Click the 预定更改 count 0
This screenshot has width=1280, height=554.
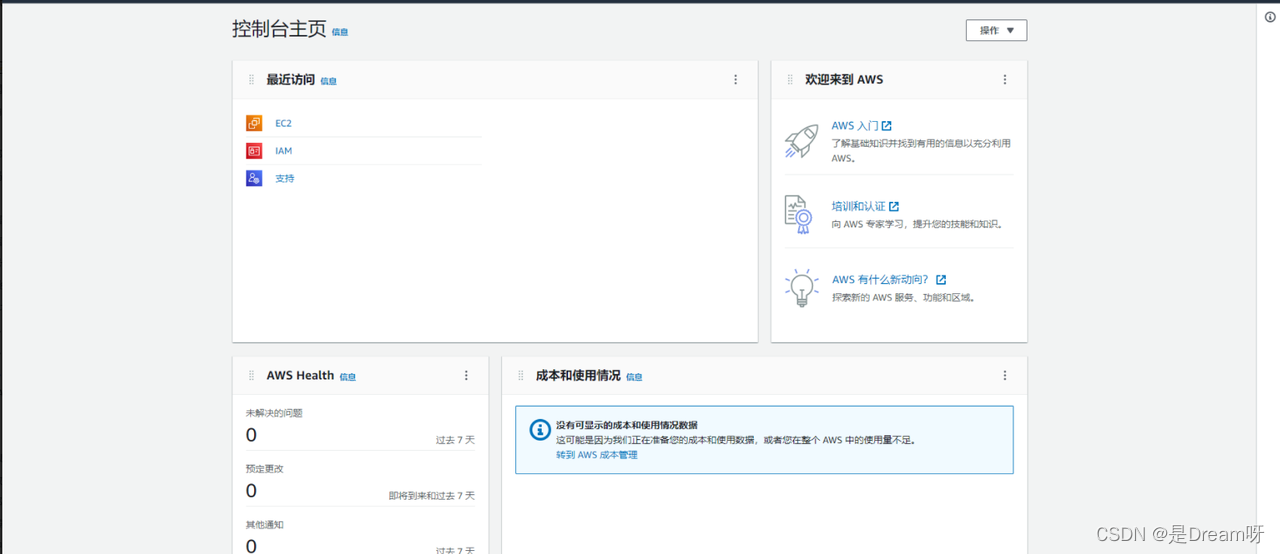(251, 491)
